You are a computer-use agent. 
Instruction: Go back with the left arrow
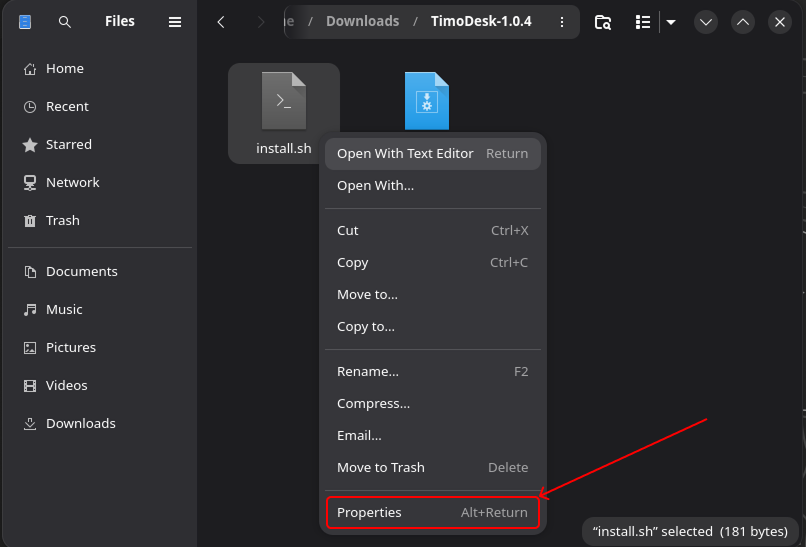[x=221, y=22]
